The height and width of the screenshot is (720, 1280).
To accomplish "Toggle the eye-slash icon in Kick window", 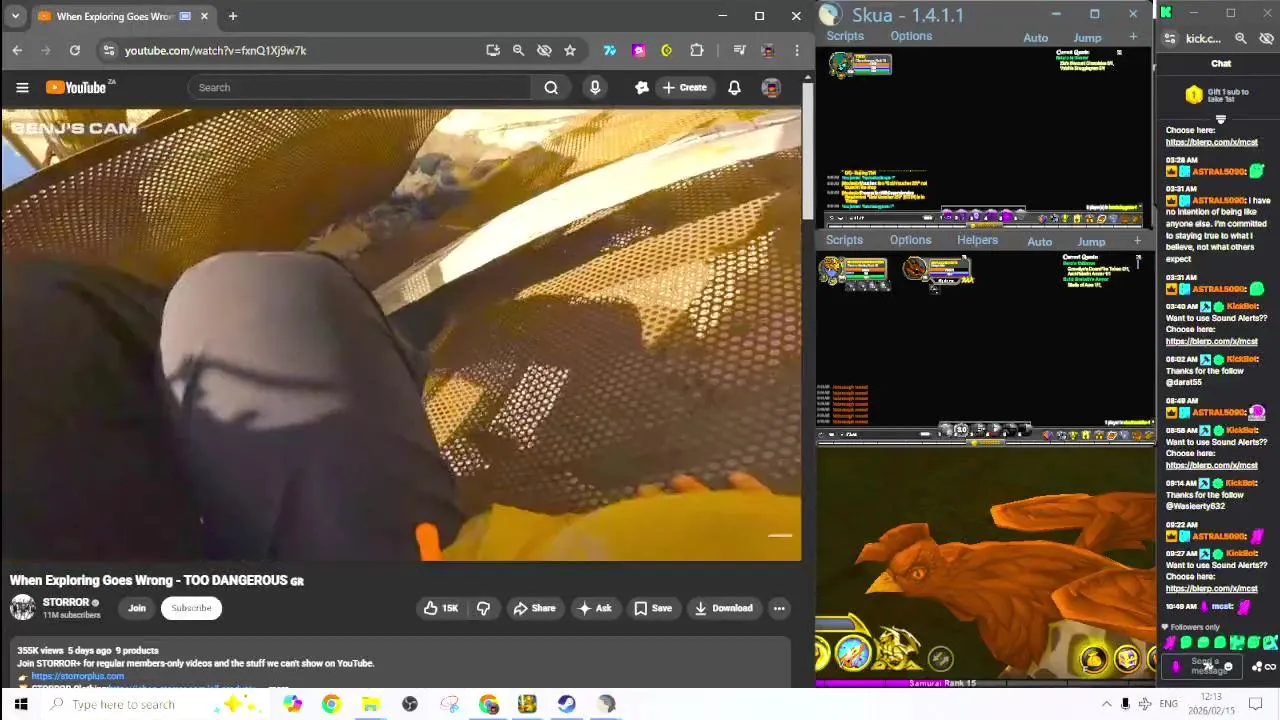I will coord(1266,39).
